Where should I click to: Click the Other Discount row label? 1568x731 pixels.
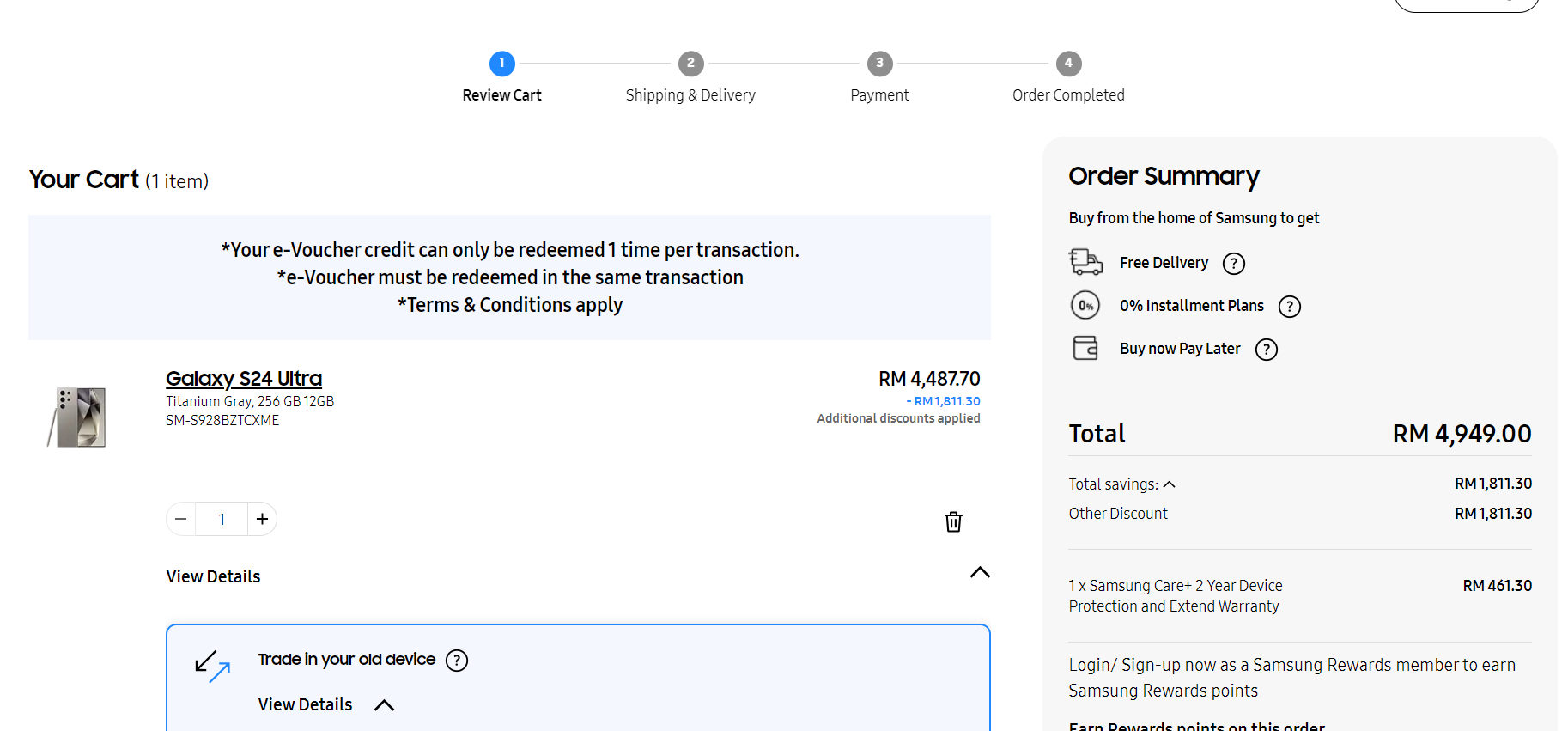1118,514
